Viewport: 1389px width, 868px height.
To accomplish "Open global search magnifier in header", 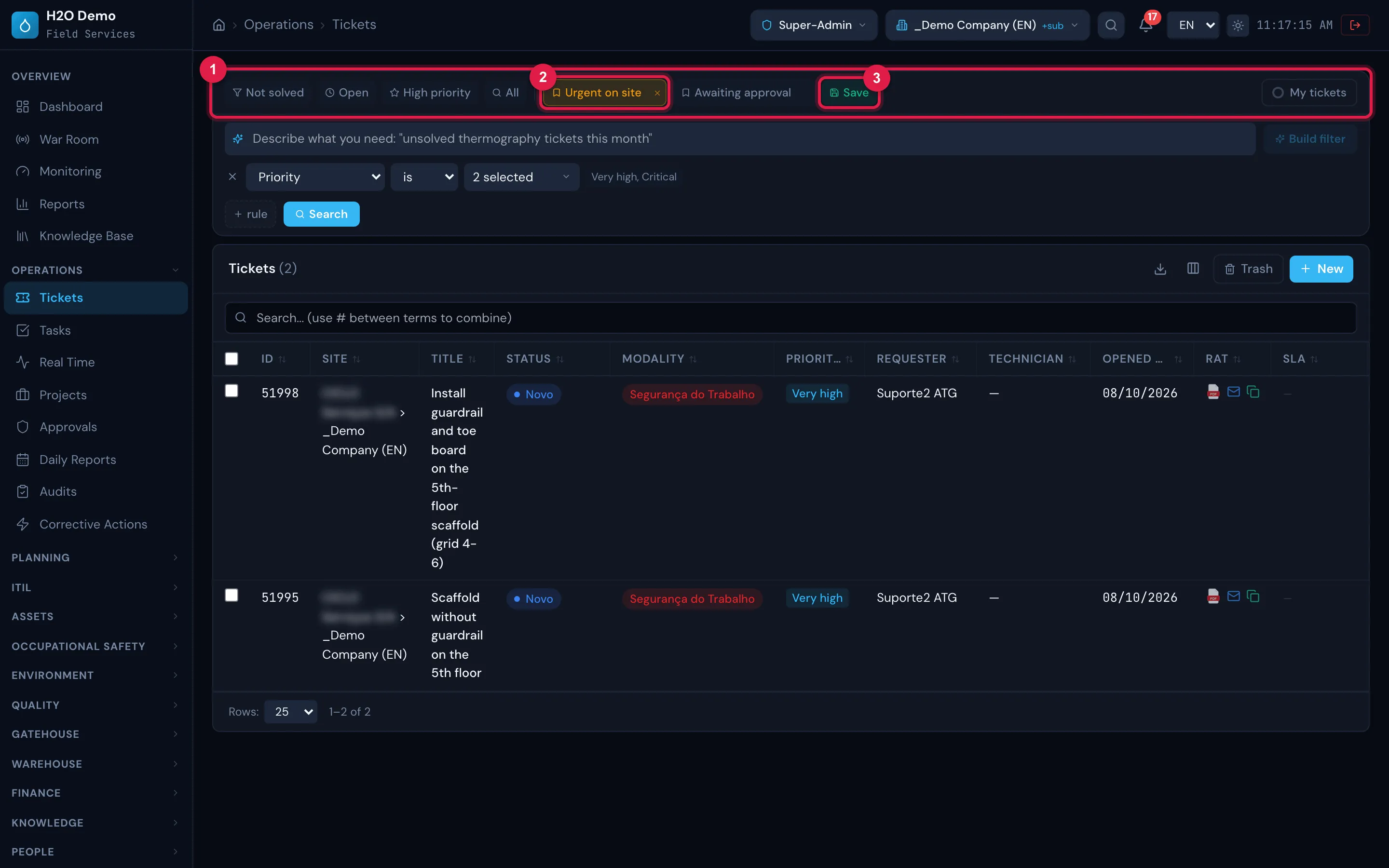I will point(1111,25).
